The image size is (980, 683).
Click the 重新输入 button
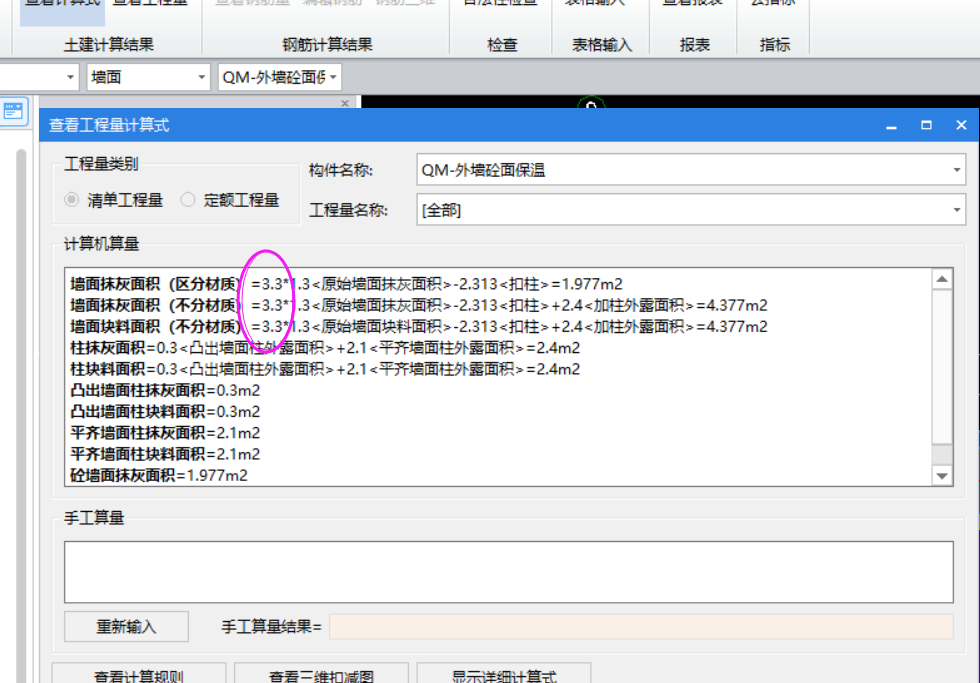click(126, 627)
